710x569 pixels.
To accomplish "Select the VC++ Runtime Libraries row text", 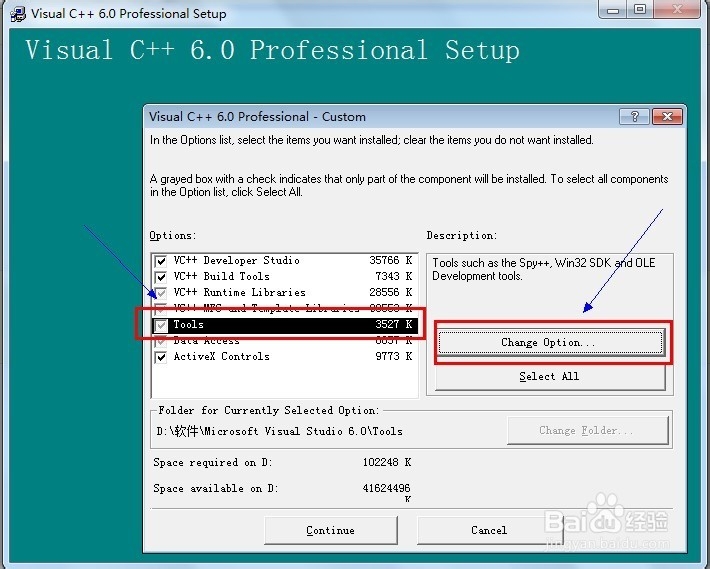I will point(240,292).
